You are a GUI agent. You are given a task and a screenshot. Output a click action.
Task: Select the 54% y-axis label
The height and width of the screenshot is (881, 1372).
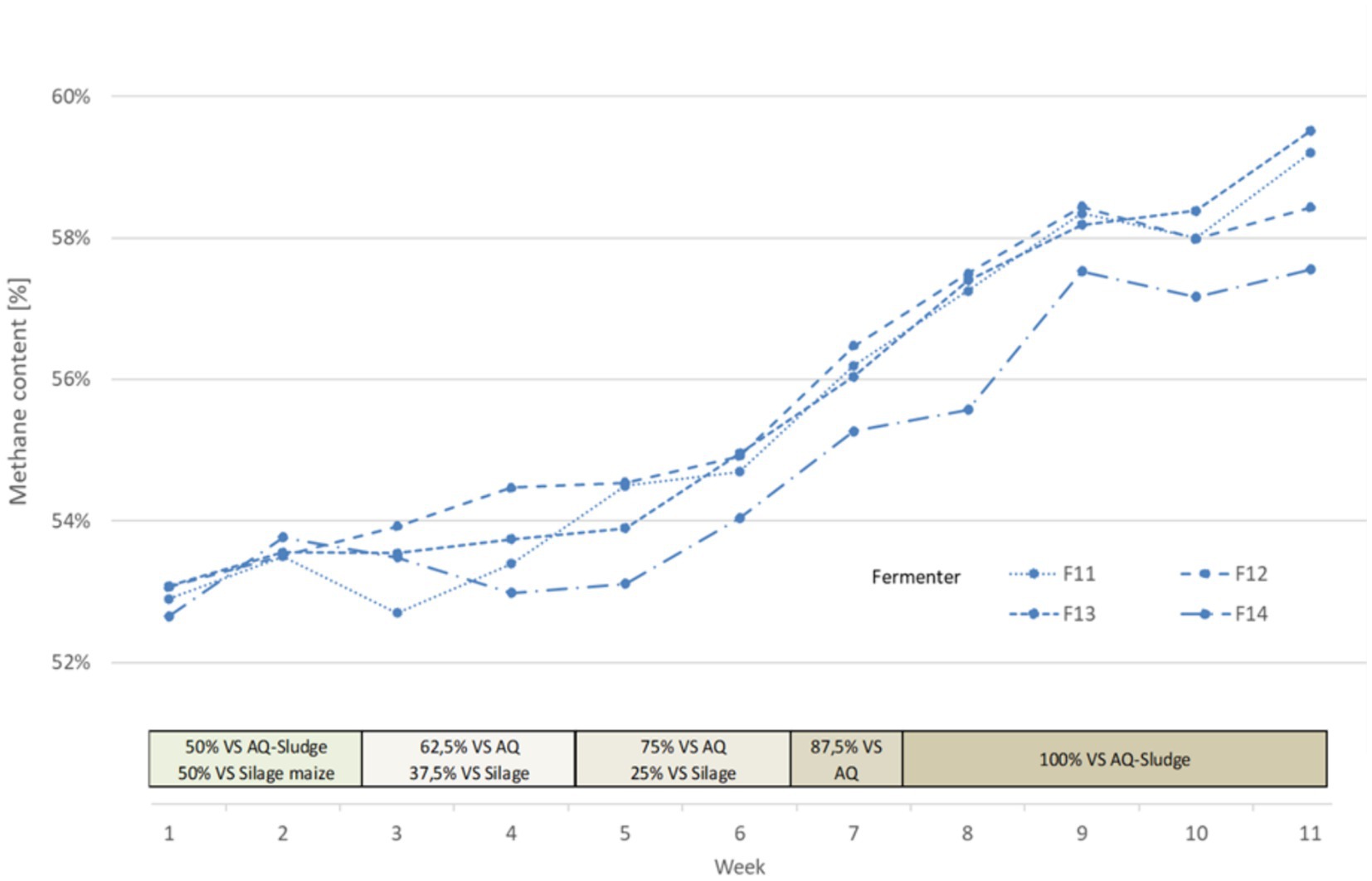71,521
